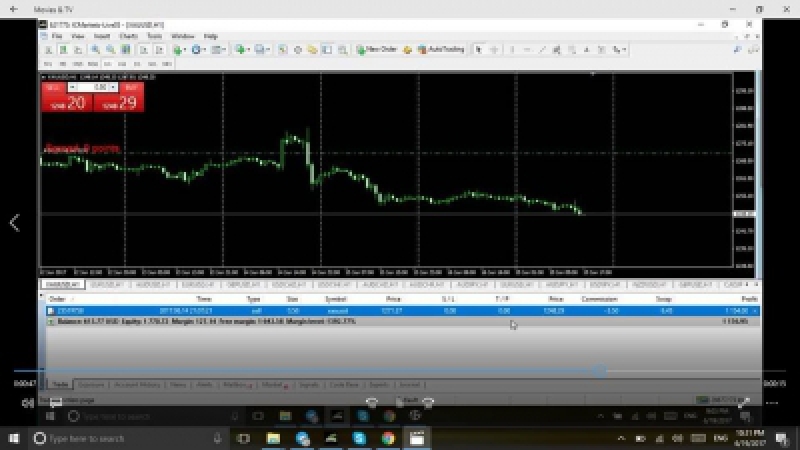Open the chat icon at top right

tap(753, 50)
